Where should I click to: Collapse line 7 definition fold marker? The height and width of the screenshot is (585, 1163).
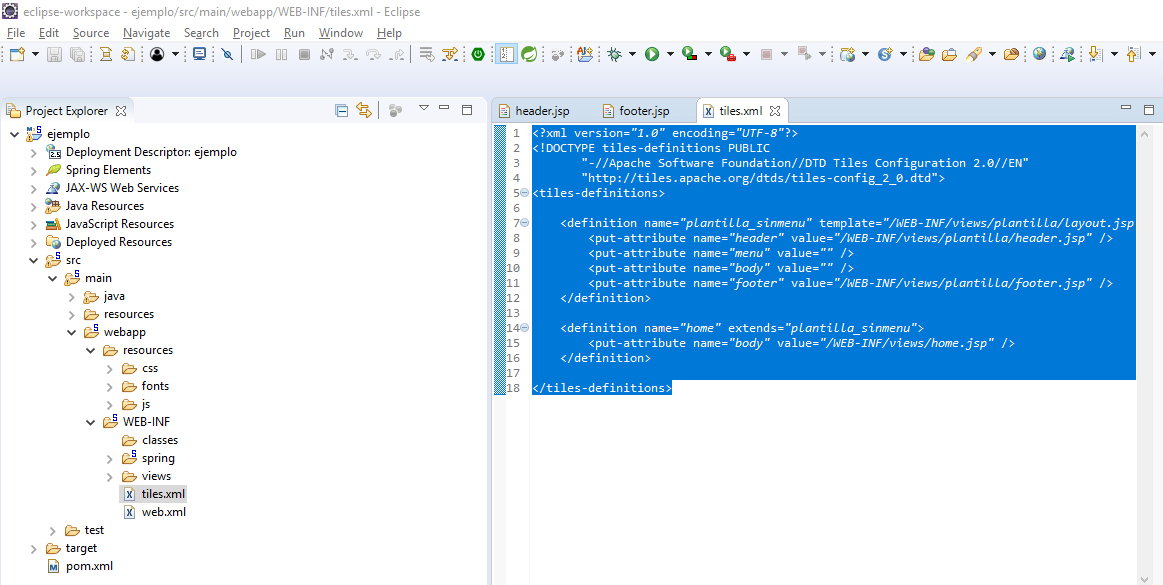point(525,222)
